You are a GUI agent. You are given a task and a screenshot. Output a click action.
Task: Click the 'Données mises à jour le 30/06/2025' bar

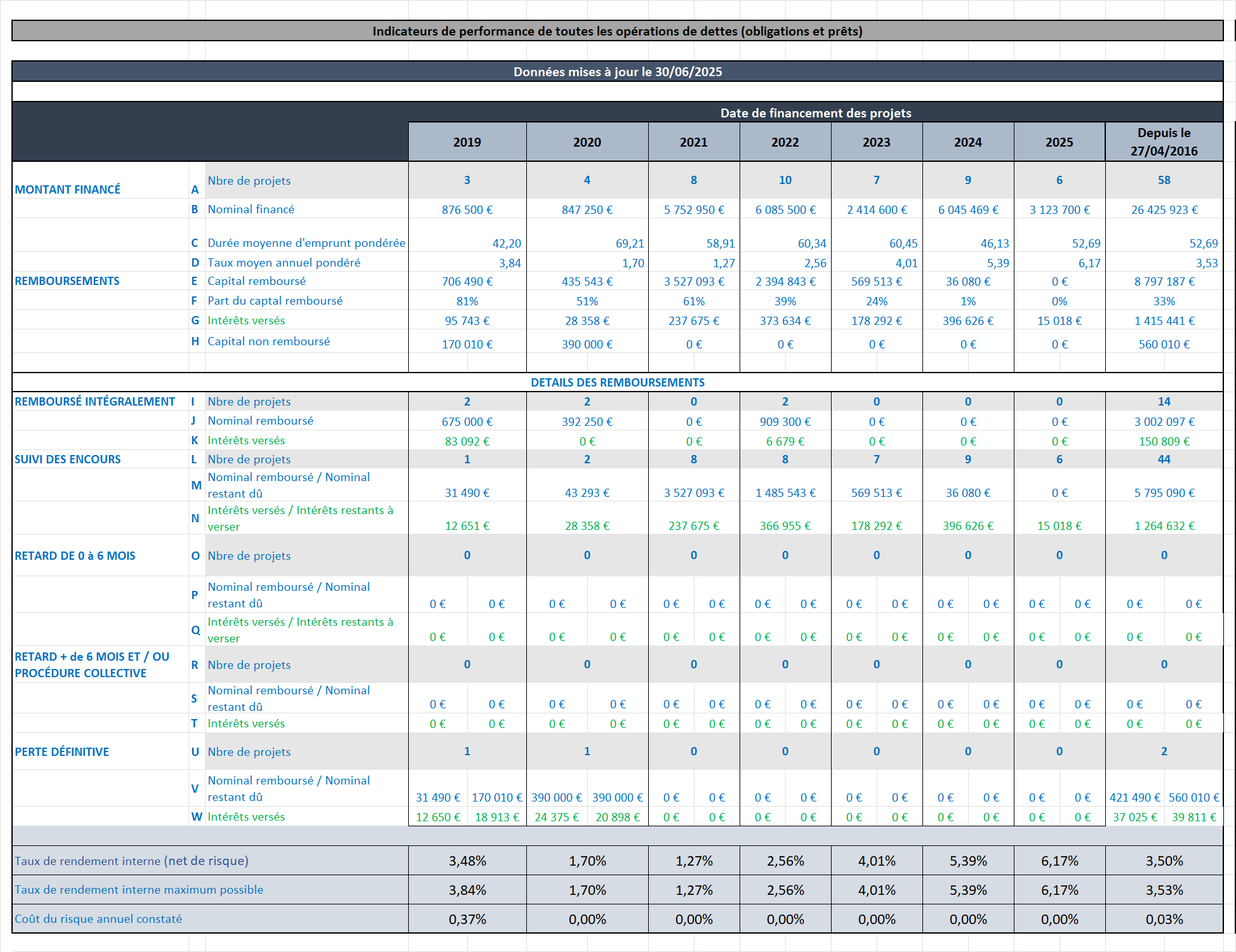click(x=617, y=72)
